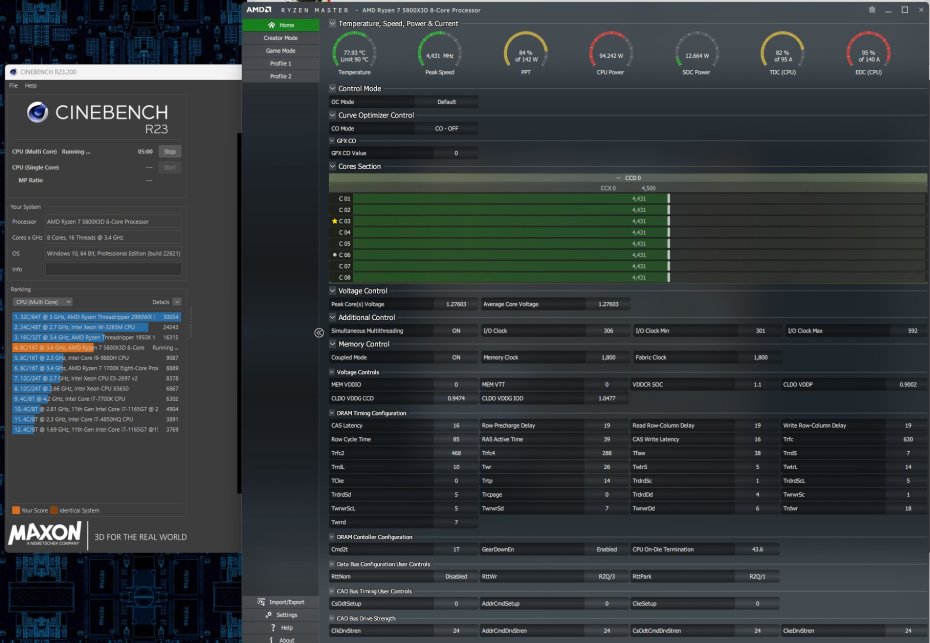Click the bug report icon in title bar
Viewport: 930px width, 643px height.
[871, 10]
